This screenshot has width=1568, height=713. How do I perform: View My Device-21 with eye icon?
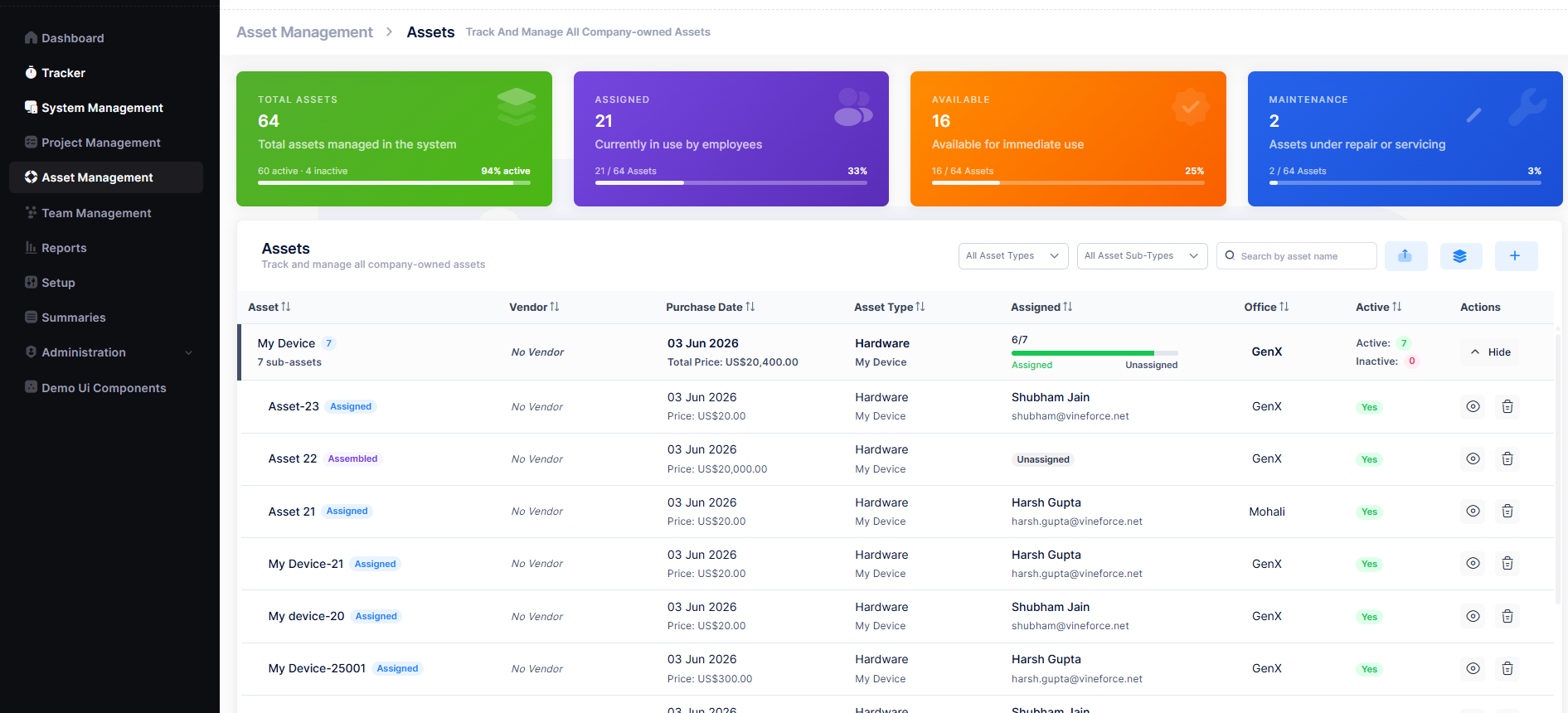[x=1473, y=563]
